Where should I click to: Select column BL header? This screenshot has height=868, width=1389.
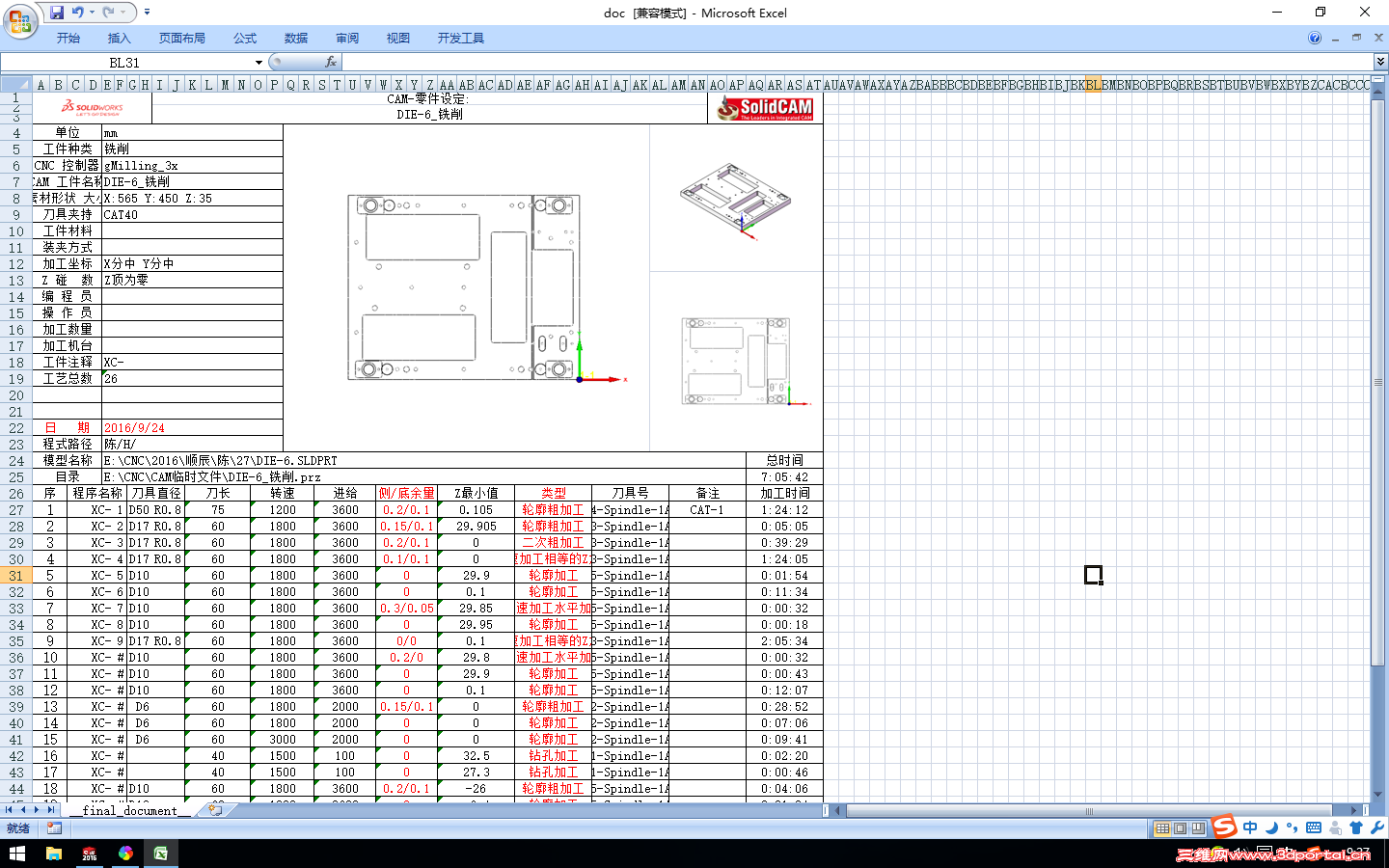coord(1093,84)
